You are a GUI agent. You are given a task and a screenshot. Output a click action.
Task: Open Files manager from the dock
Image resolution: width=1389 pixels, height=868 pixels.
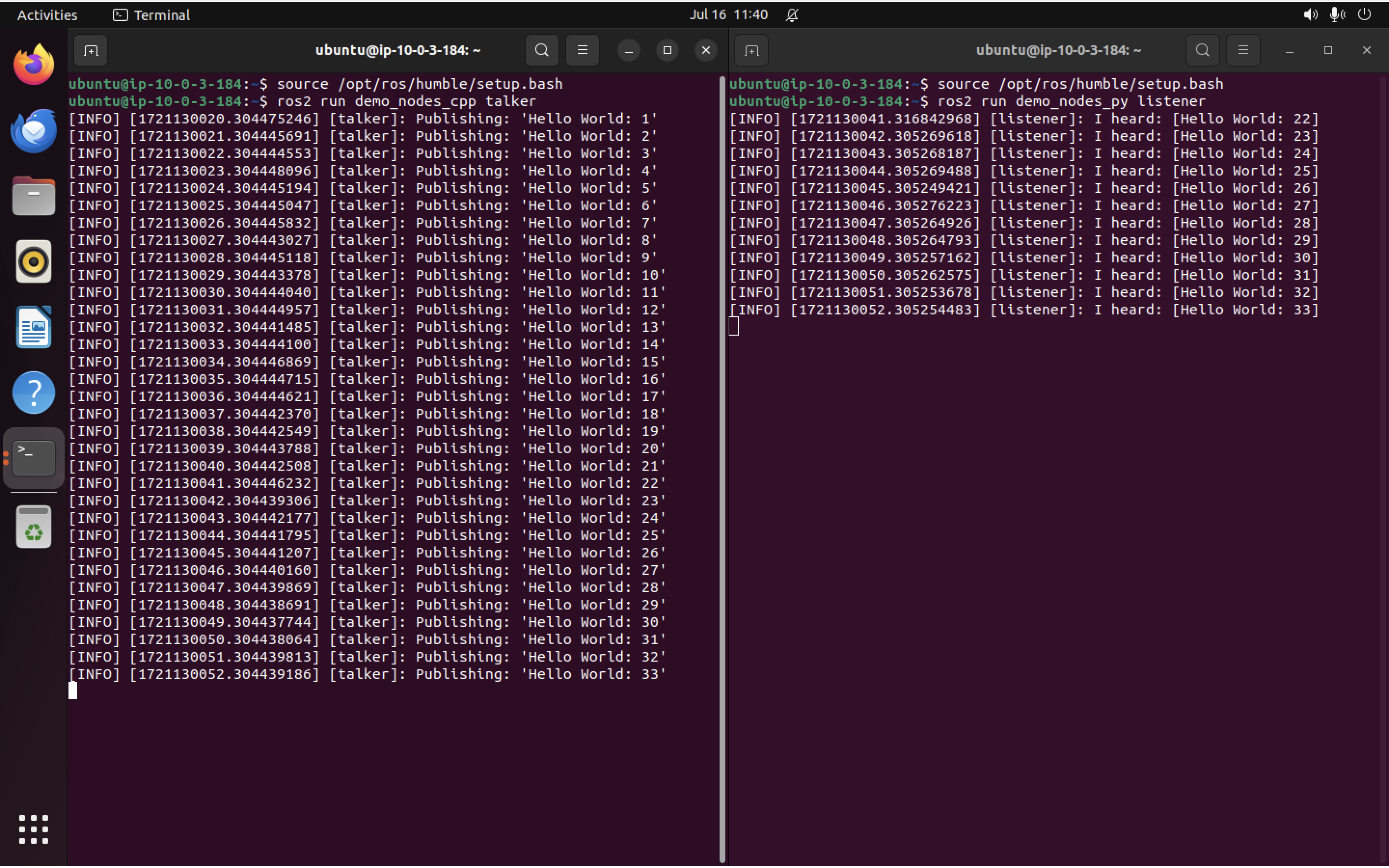(33, 196)
